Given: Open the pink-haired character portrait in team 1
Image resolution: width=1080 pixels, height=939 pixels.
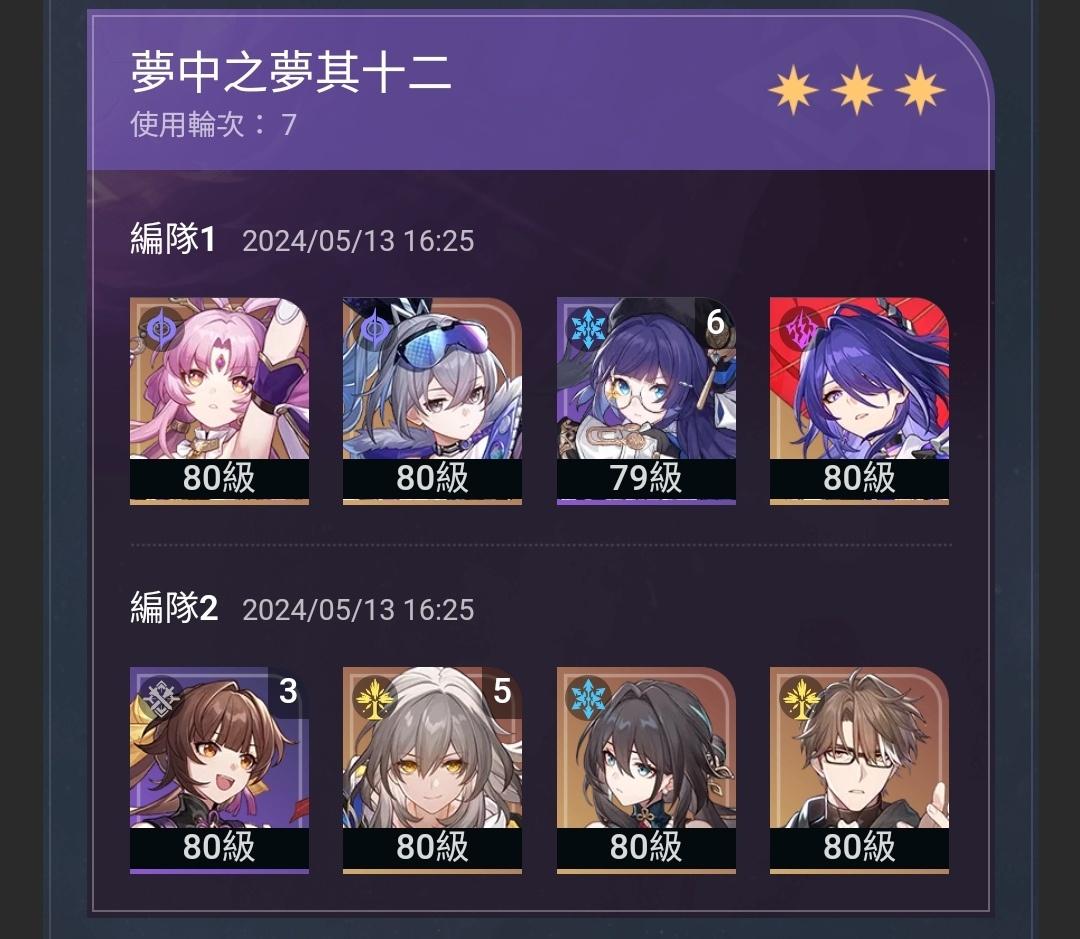Looking at the screenshot, I should point(219,401).
